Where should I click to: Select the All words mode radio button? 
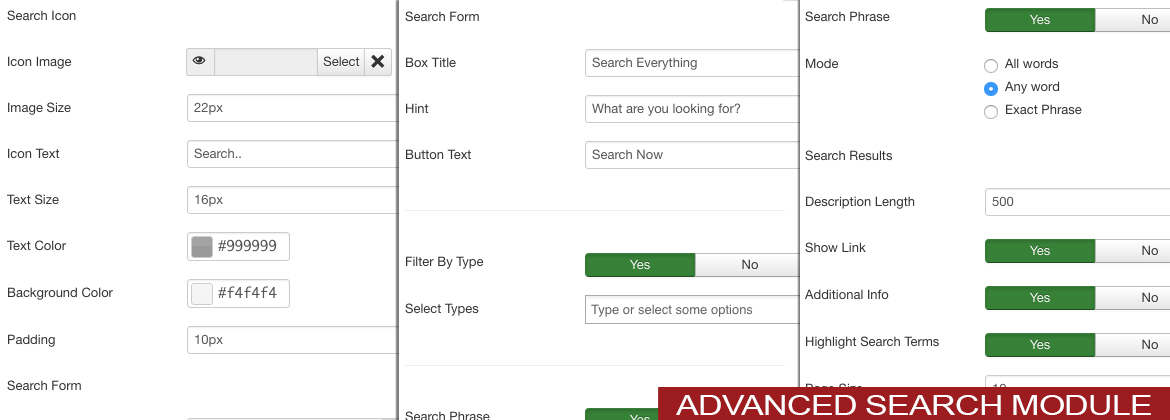point(991,65)
